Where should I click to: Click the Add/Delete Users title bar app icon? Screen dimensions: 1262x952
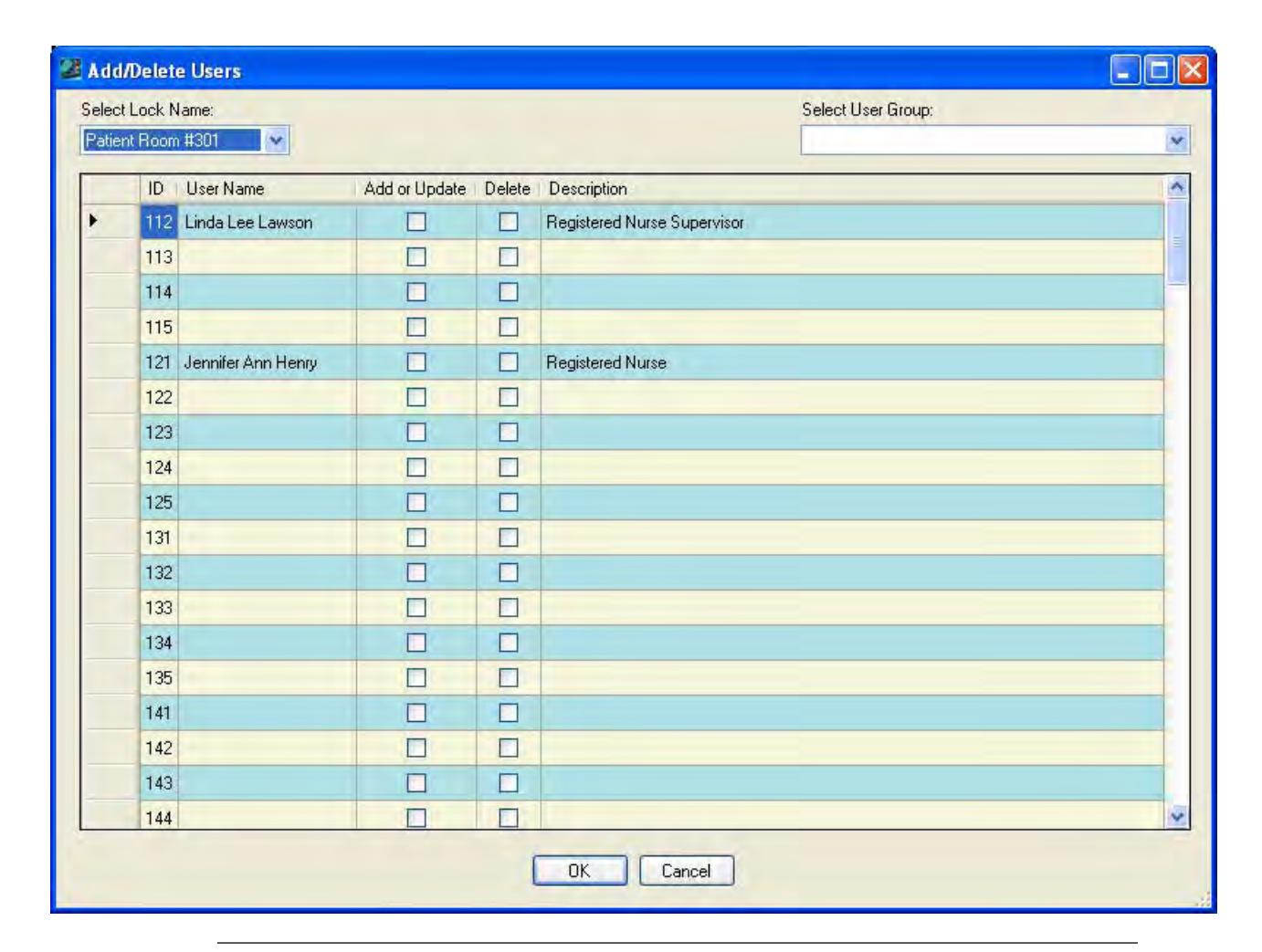click(69, 70)
